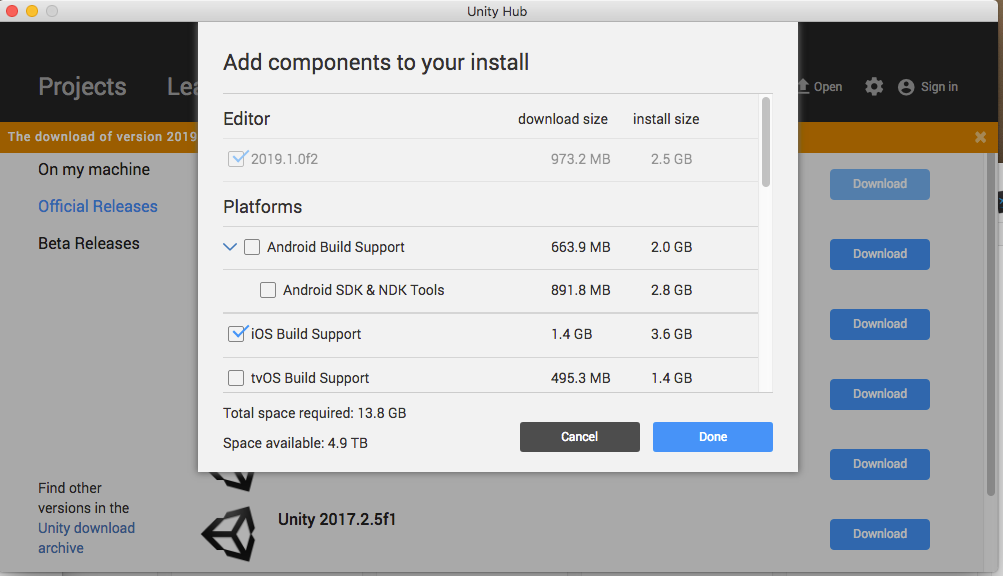1003x576 pixels.
Task: Go to On my machine section
Action: (x=94, y=169)
